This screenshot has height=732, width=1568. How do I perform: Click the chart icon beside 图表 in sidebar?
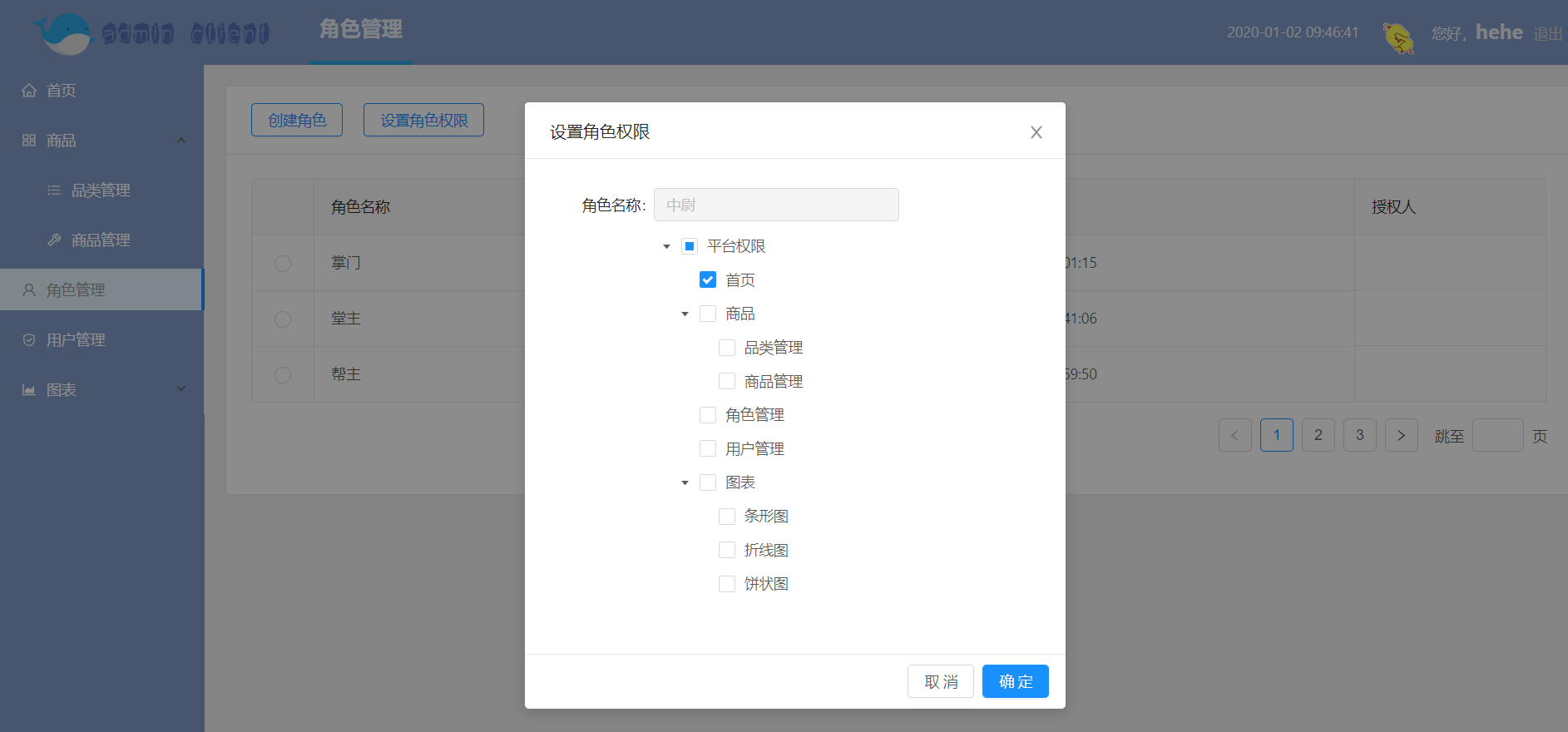pos(29,389)
